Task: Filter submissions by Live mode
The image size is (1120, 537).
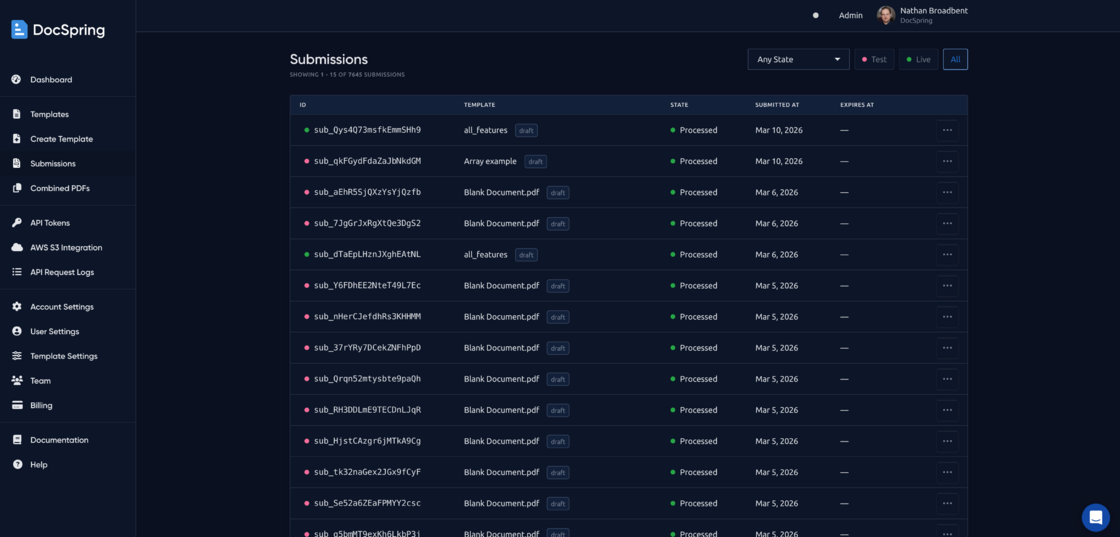Action: point(918,60)
